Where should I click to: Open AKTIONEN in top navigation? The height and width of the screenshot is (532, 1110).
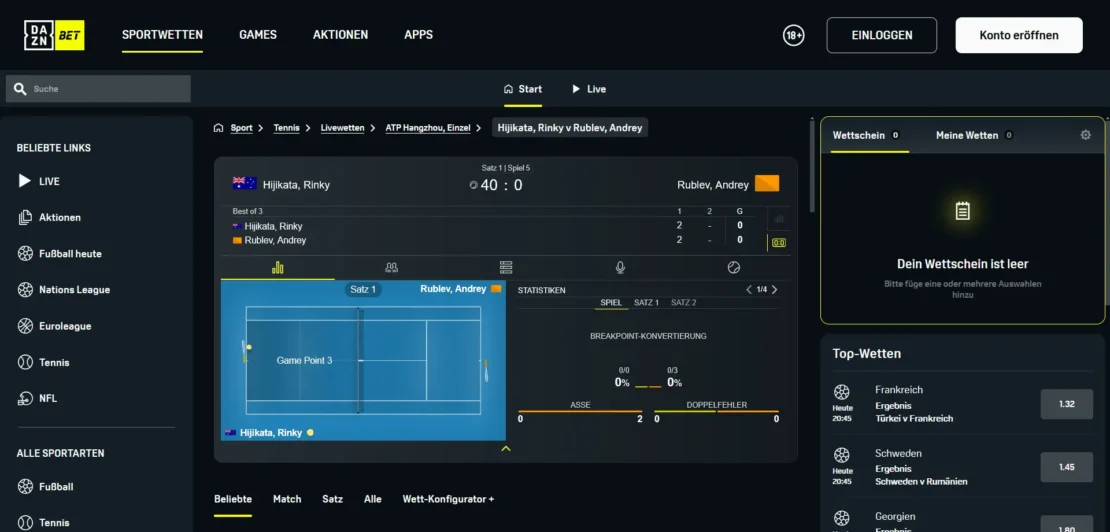pos(341,35)
